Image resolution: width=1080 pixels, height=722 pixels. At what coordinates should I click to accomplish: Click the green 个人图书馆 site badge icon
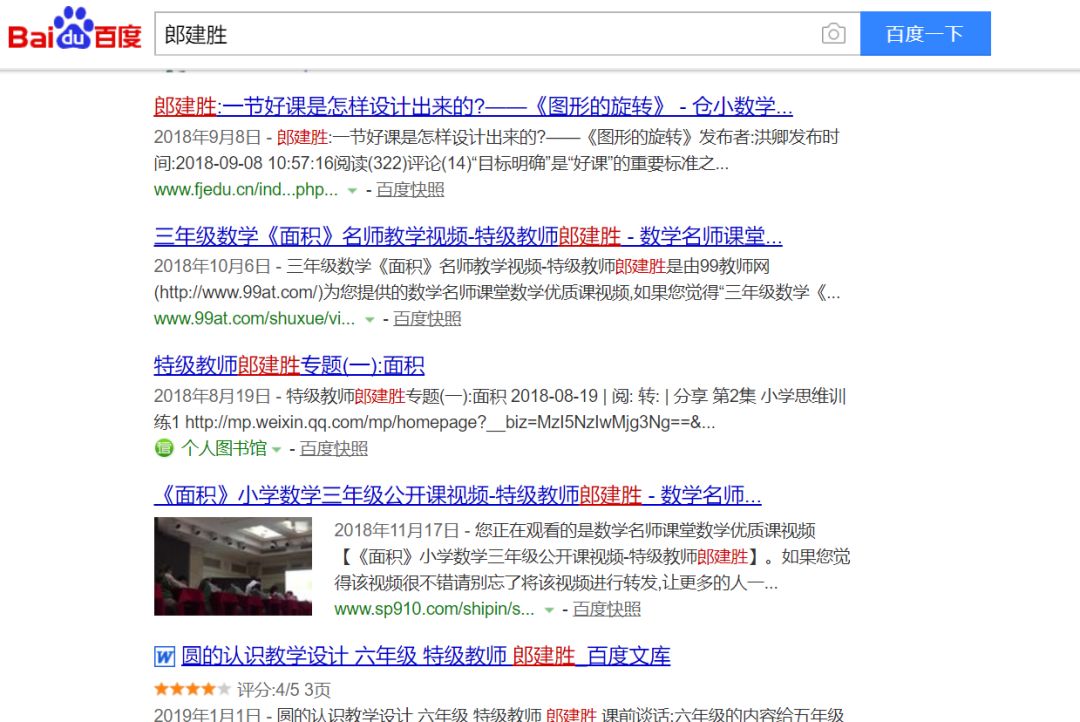(x=164, y=448)
